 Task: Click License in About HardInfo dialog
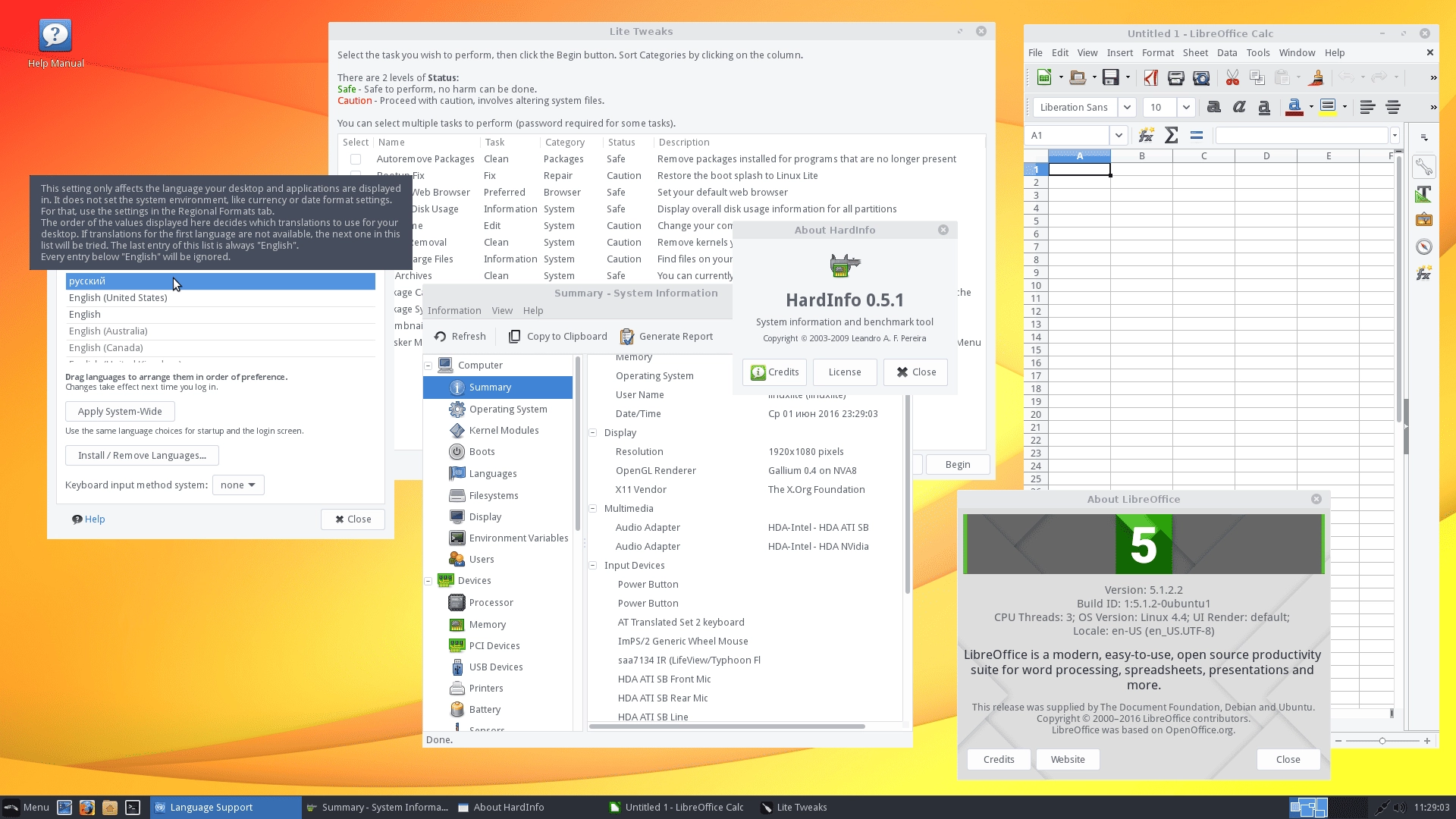click(x=845, y=372)
